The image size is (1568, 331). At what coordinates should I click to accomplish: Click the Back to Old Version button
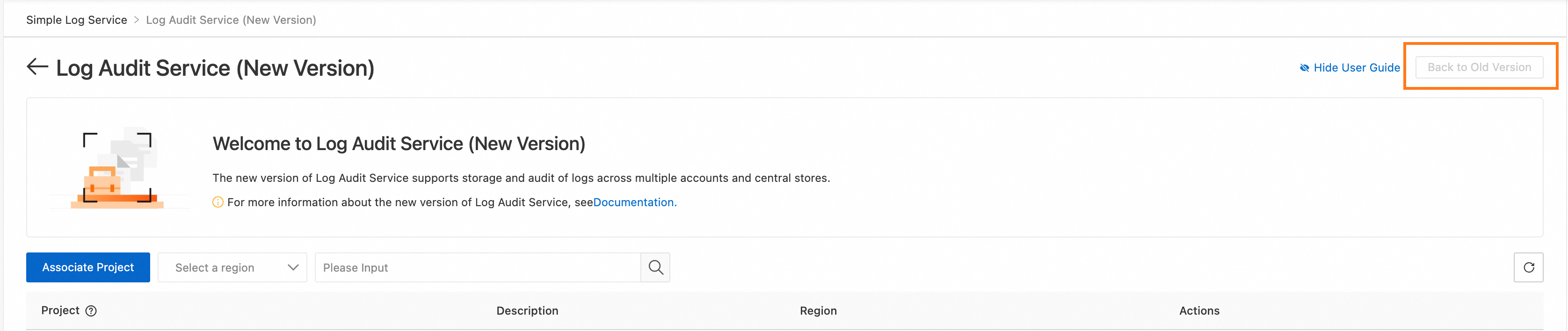(1479, 67)
